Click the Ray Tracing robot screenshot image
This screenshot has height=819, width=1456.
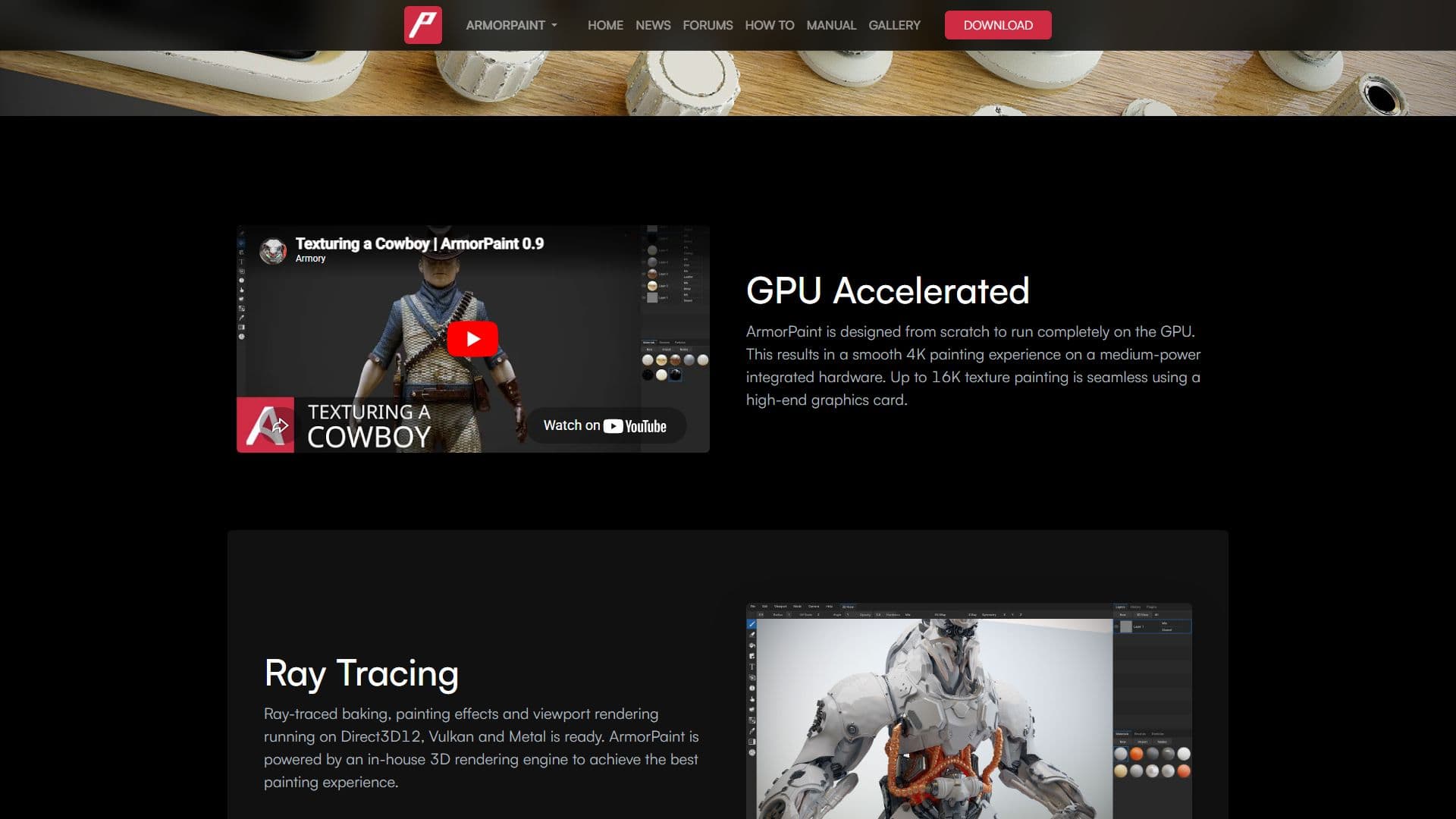[x=969, y=711]
